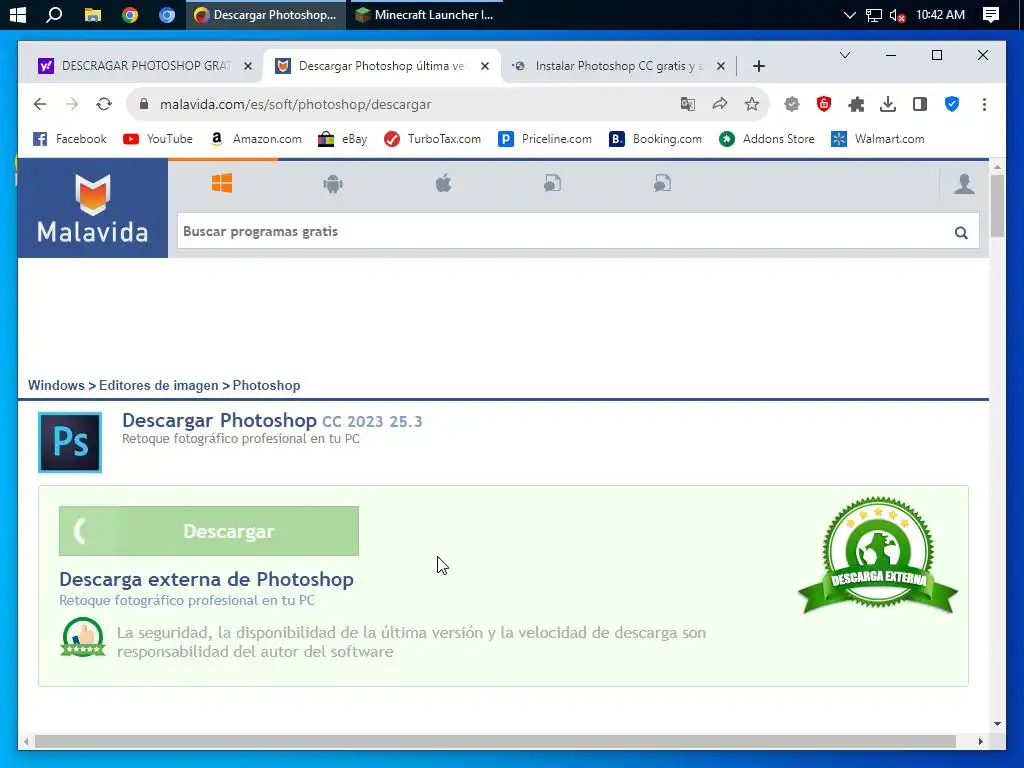This screenshot has height=768, width=1024.
Task: Switch to Minecraft Launcher taskbar window
Action: pyautogui.click(x=424, y=14)
